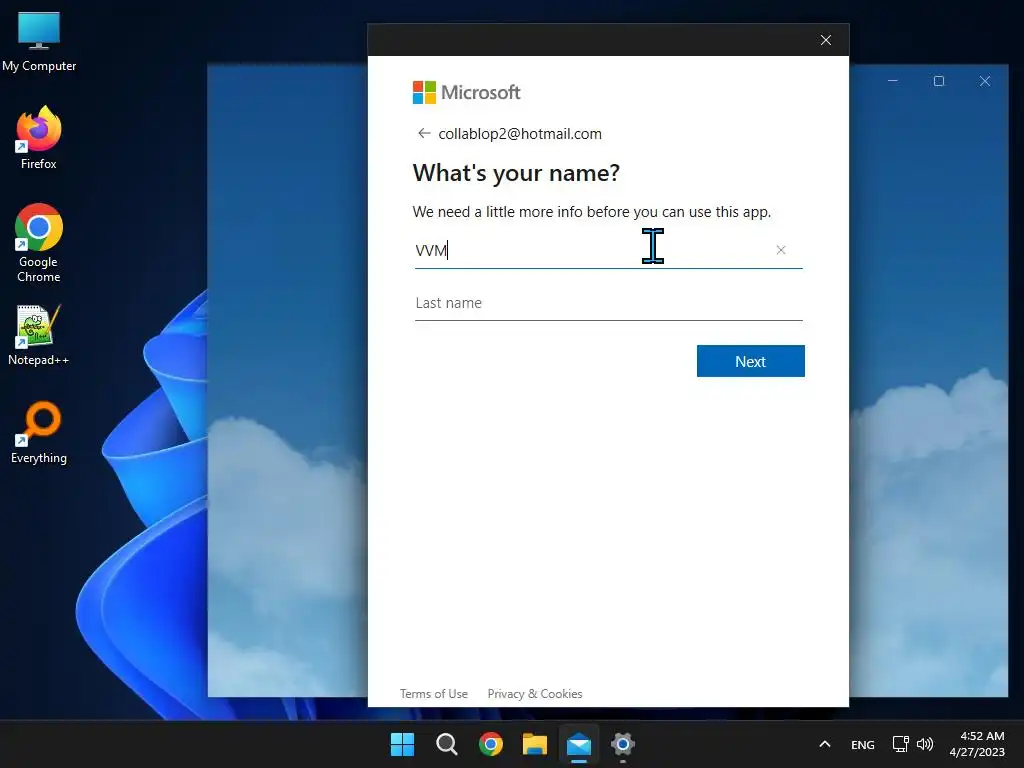Open Privacy & Cookies link
Screen dimensions: 1024x768
coord(535,694)
